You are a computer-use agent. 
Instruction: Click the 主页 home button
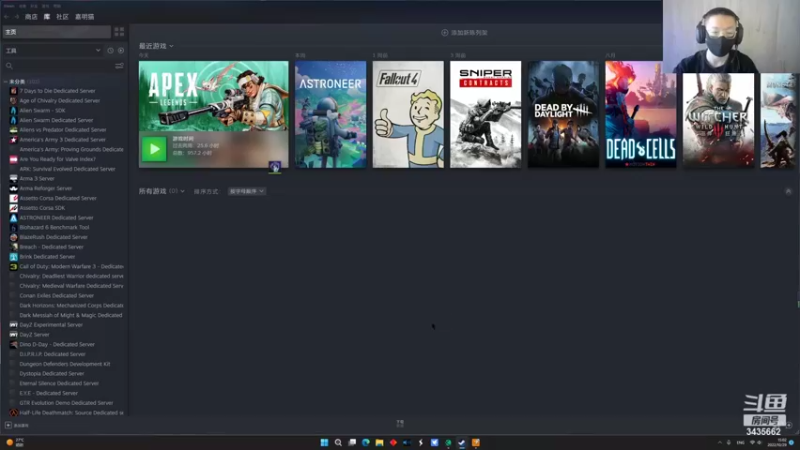[x=56, y=32]
